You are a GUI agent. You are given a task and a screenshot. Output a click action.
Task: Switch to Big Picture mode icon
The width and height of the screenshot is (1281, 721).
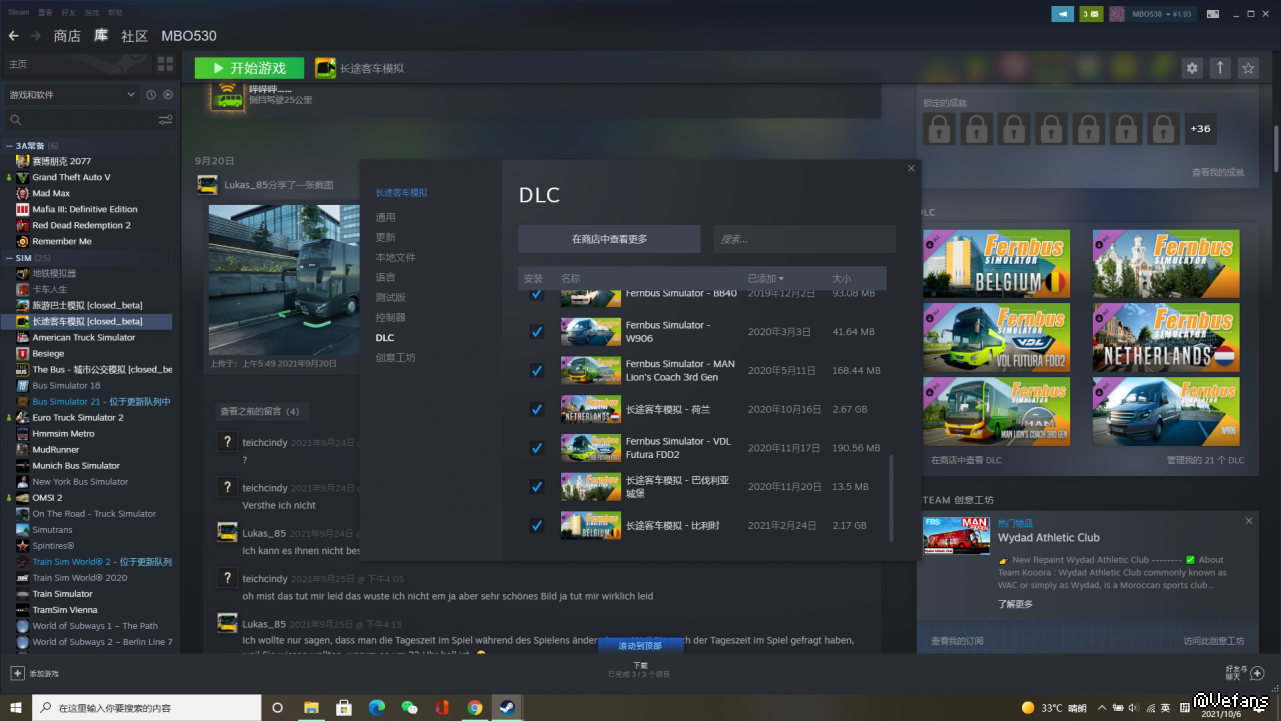click(1213, 14)
